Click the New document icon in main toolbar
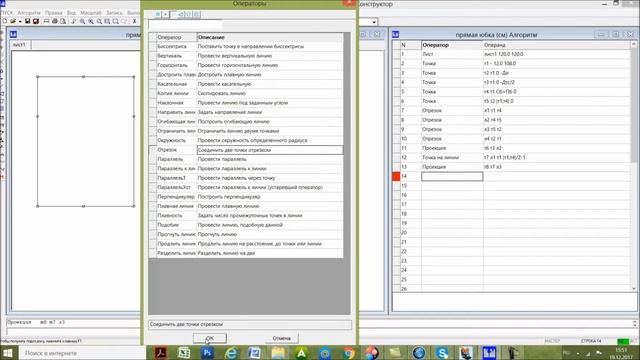This screenshot has height=360, width=640. click(4, 21)
